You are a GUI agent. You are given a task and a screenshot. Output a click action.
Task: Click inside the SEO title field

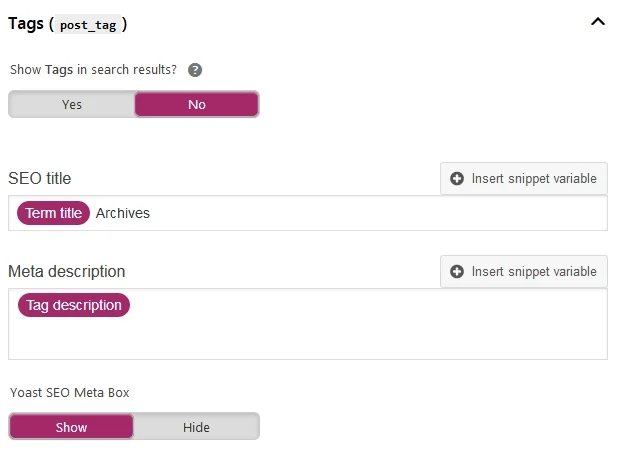click(x=308, y=213)
